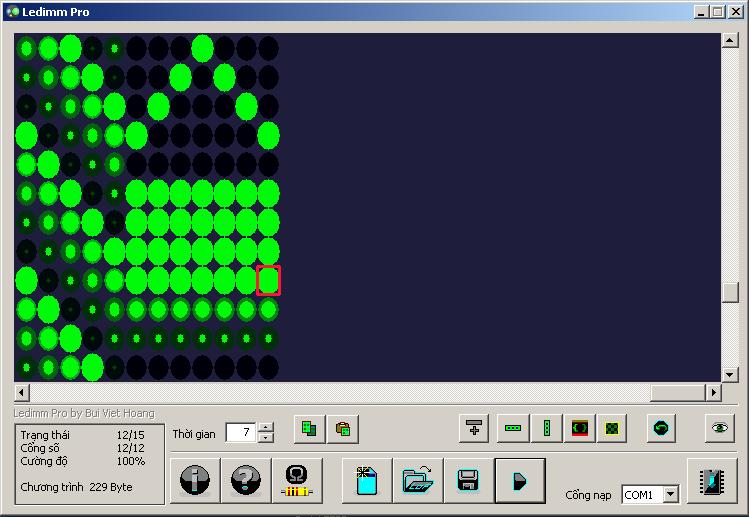Viewport: 749px width, 517px height.
Task: Click the add state plus icon
Action: (474, 428)
